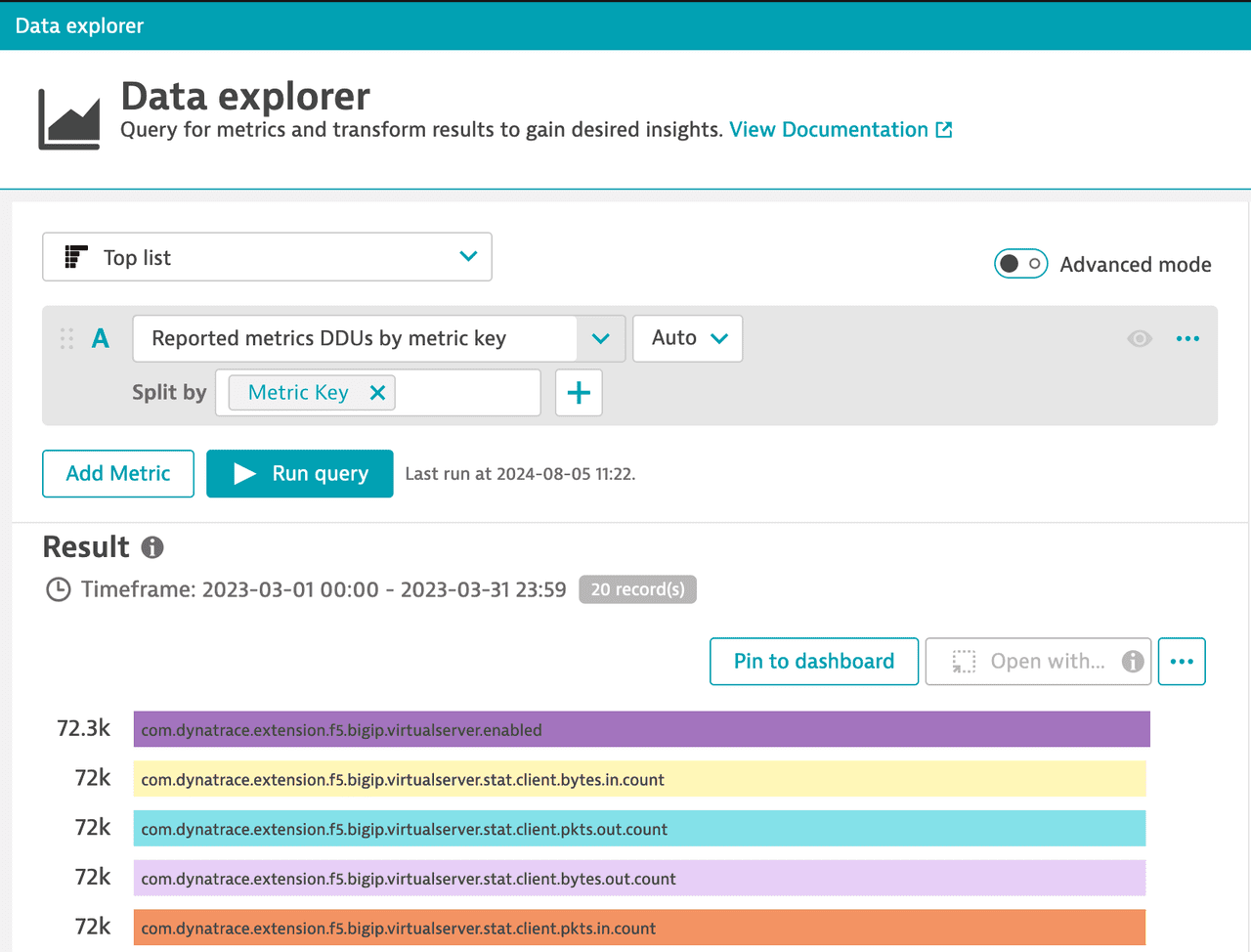Select the orange client.pkts.in.count bar

[640, 928]
